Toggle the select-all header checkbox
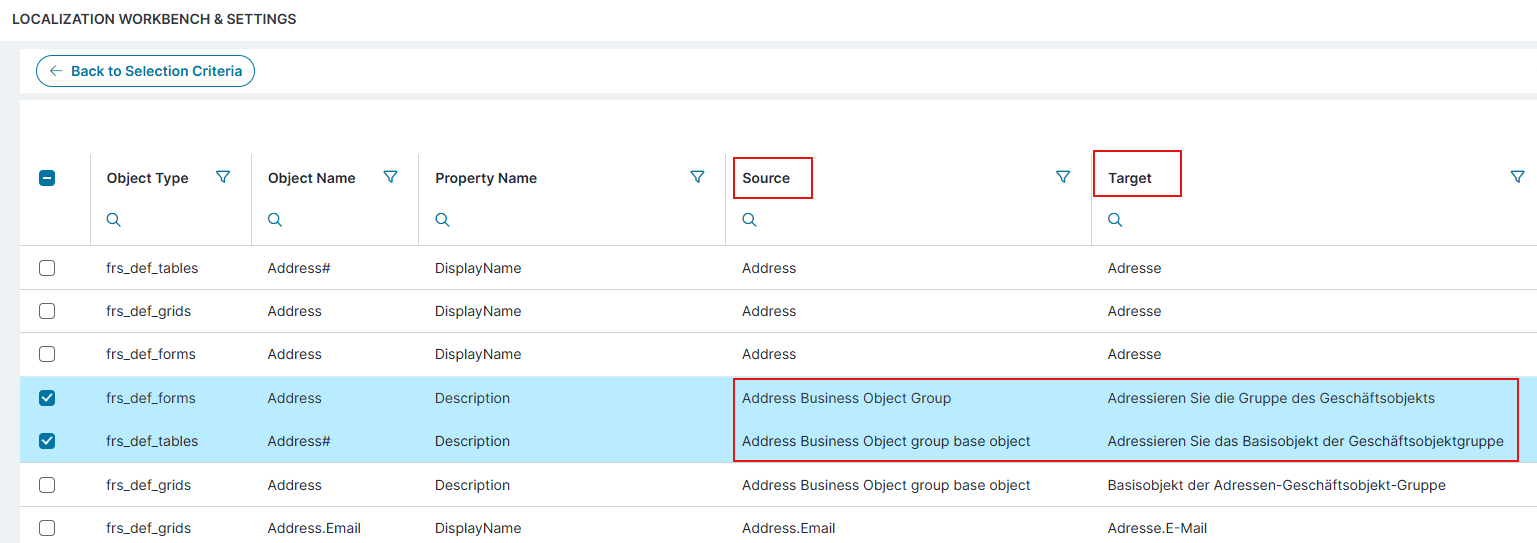This screenshot has height=543, width=1537. pos(47,178)
